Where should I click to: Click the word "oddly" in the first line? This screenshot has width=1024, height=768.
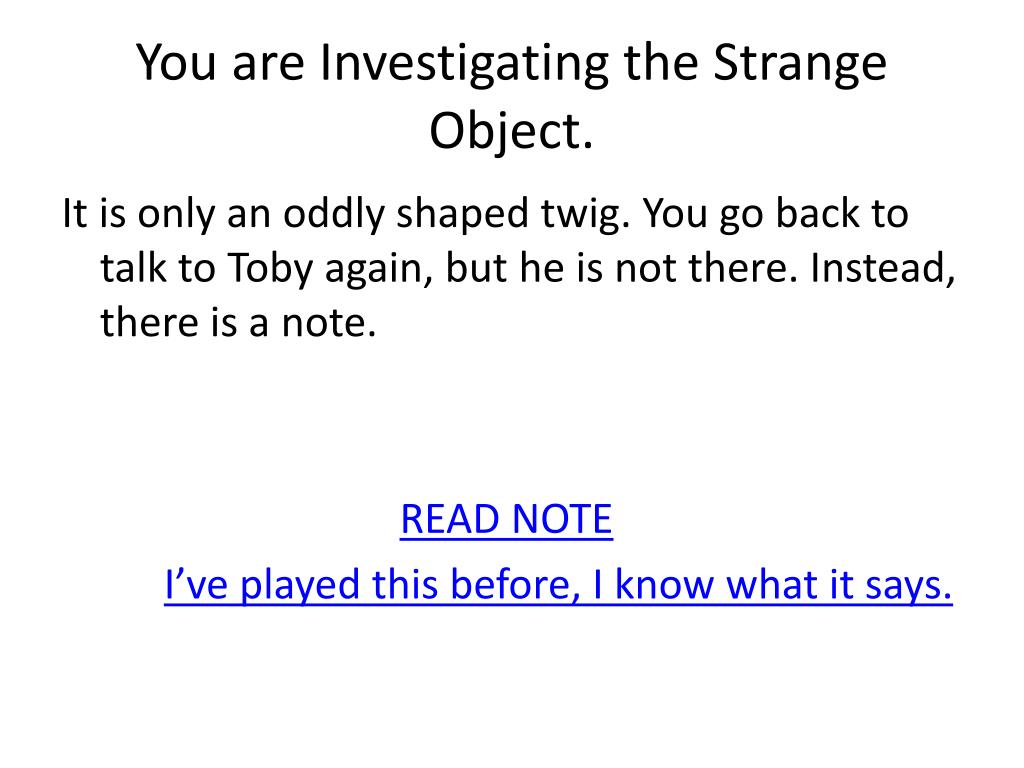pyautogui.click(x=334, y=214)
